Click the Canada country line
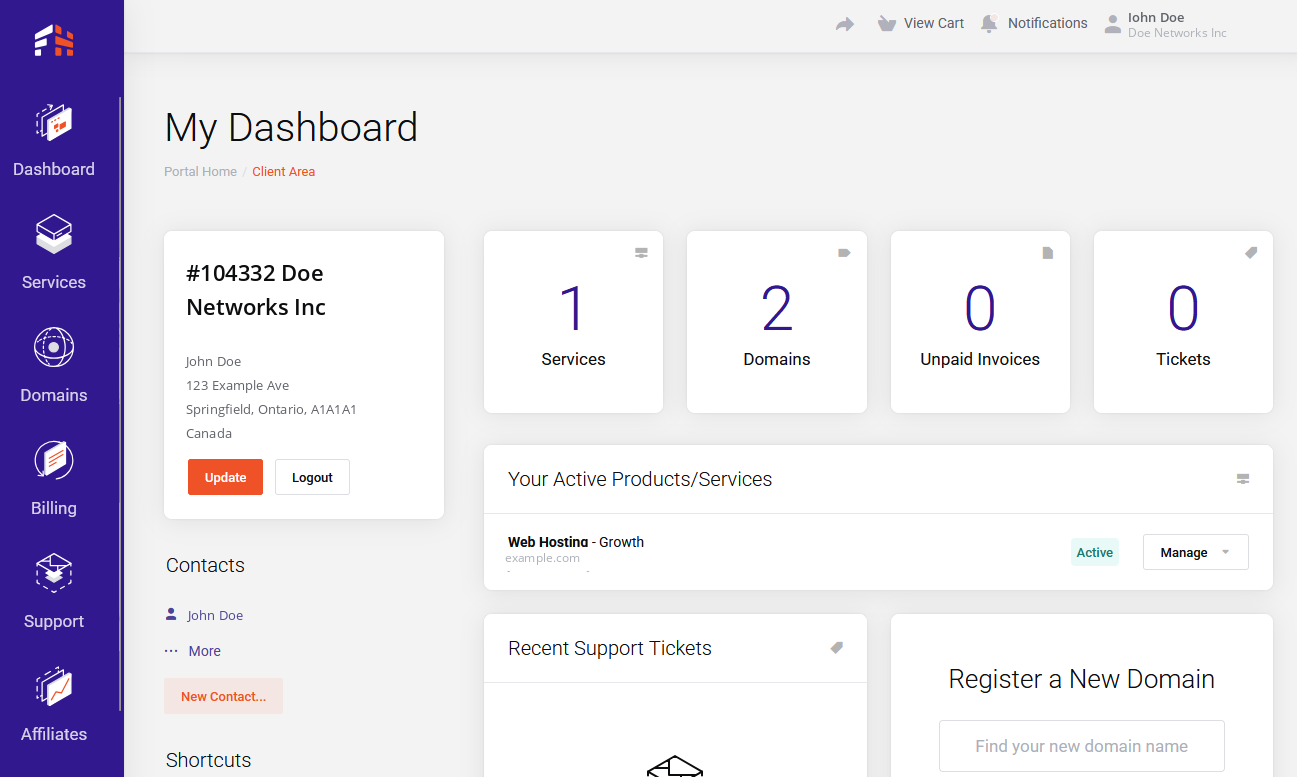Image resolution: width=1297 pixels, height=777 pixels. point(209,433)
